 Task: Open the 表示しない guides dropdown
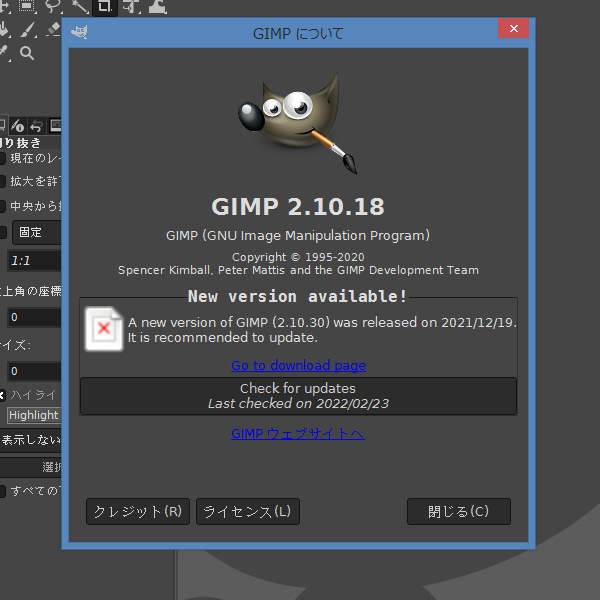[31, 440]
